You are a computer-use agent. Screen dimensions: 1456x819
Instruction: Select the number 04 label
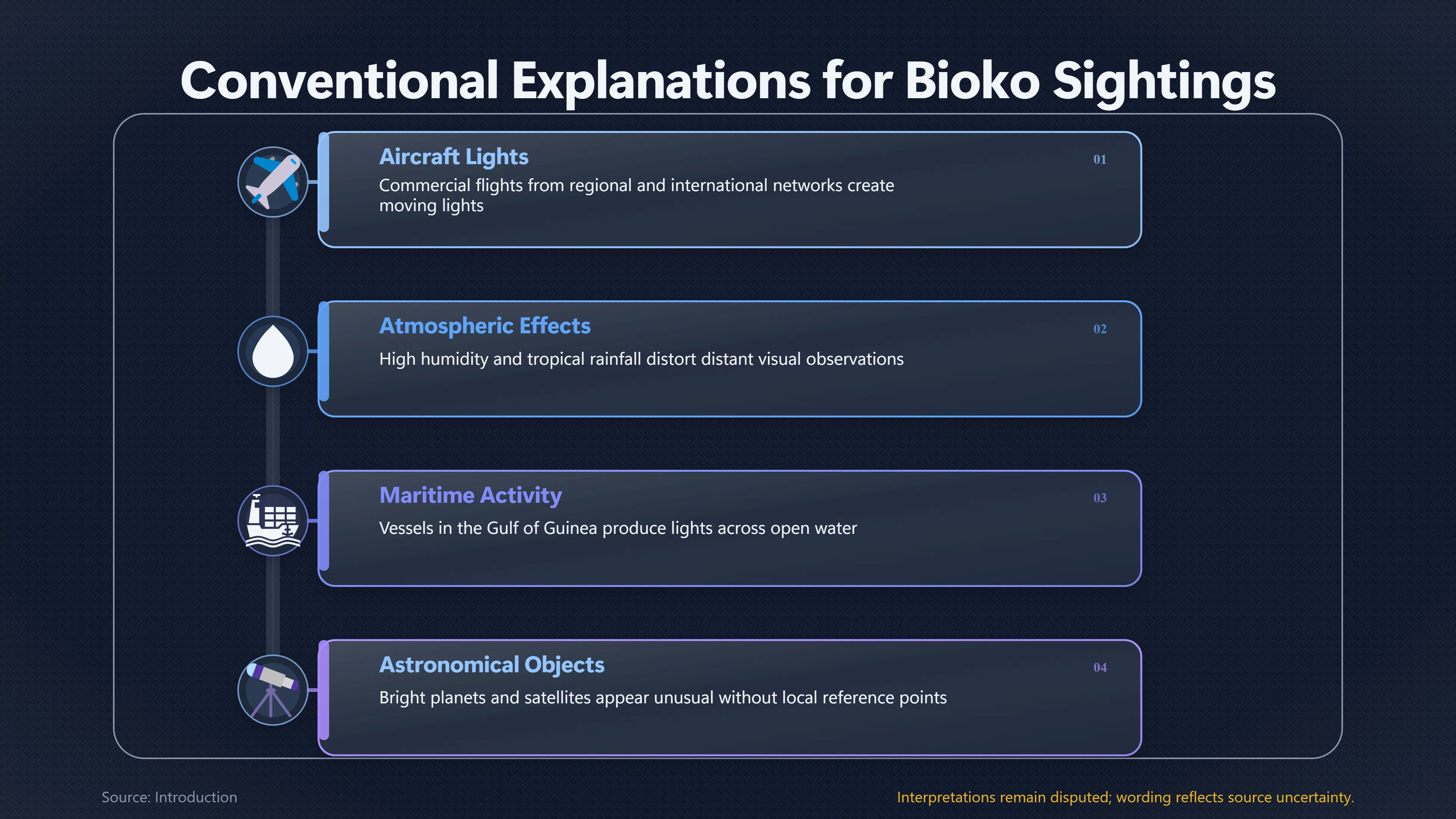pos(1099,667)
